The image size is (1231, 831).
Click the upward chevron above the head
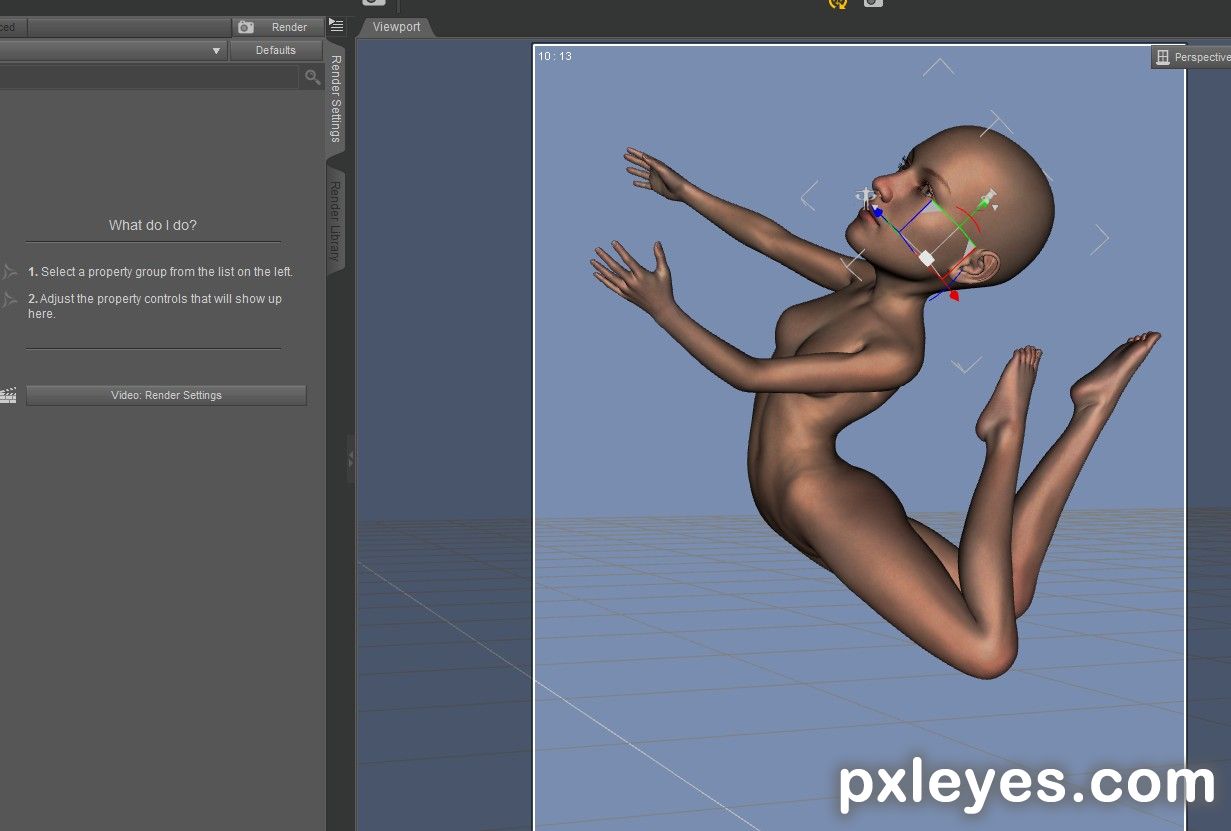pos(938,67)
